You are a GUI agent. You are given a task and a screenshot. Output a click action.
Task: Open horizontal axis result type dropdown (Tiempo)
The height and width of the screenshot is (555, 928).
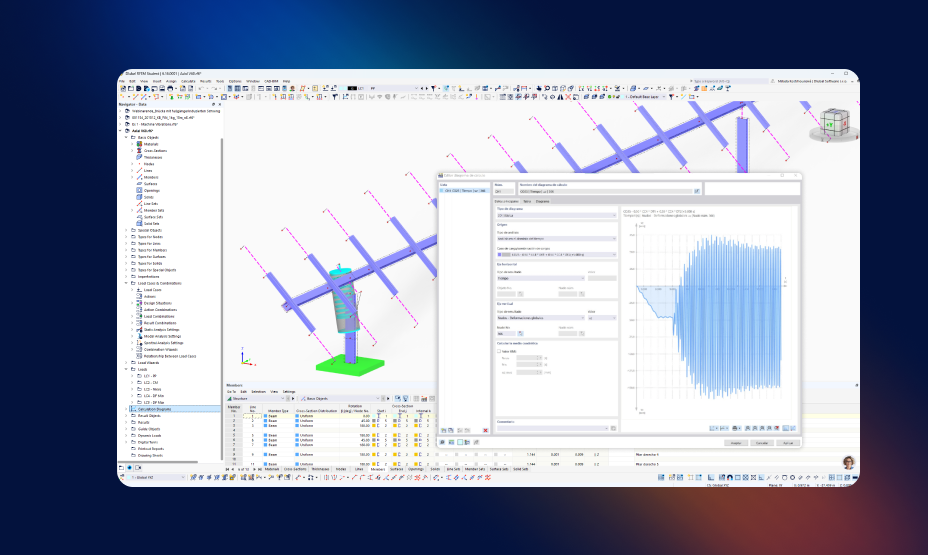pos(540,278)
